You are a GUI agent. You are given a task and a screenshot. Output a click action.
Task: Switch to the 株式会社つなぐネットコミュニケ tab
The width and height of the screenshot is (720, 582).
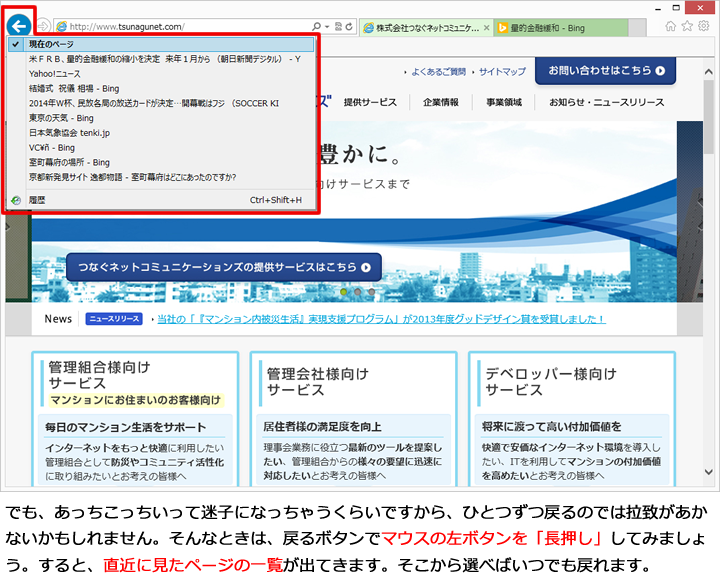(x=427, y=28)
